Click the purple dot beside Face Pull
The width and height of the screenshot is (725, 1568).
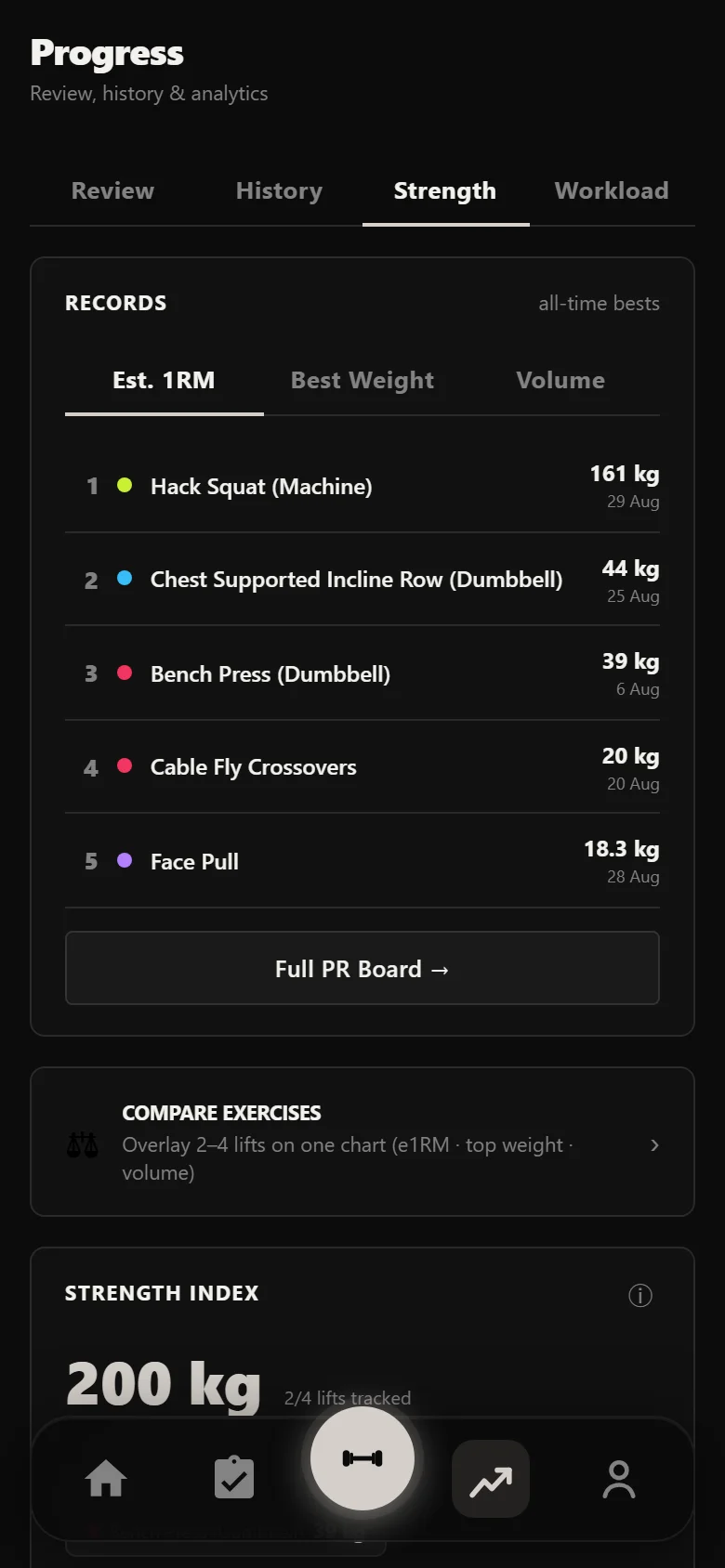click(x=125, y=861)
